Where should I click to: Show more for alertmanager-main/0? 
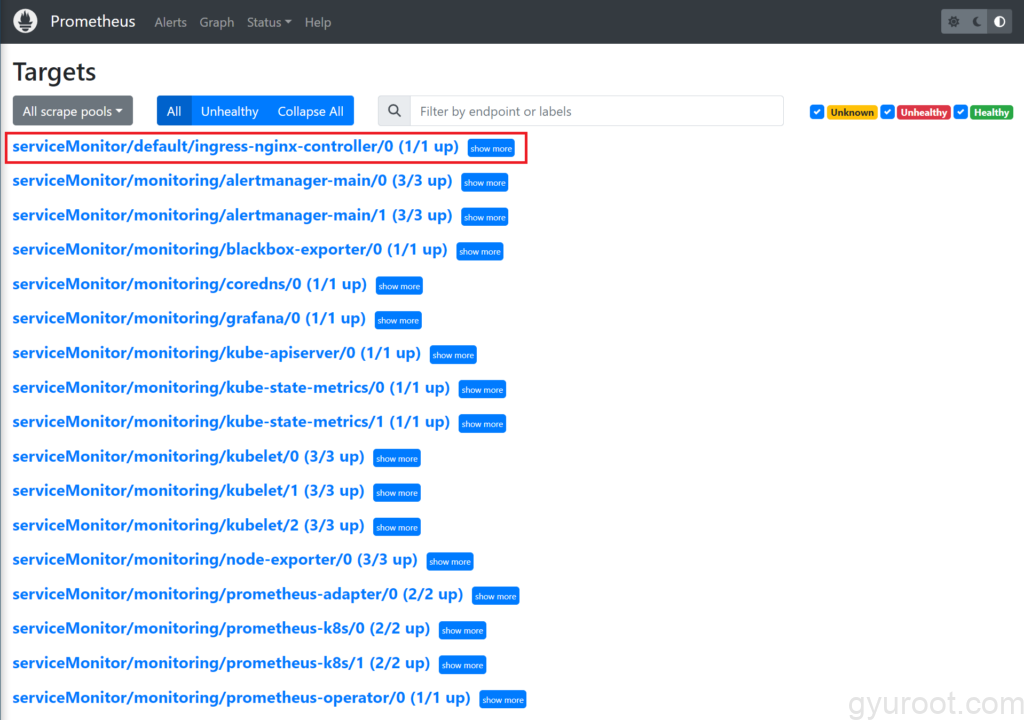pos(485,182)
